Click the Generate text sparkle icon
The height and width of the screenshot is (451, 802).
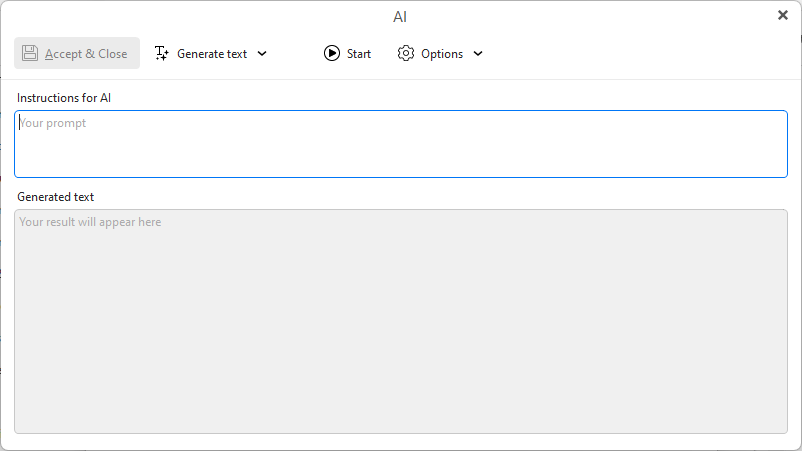(x=162, y=53)
